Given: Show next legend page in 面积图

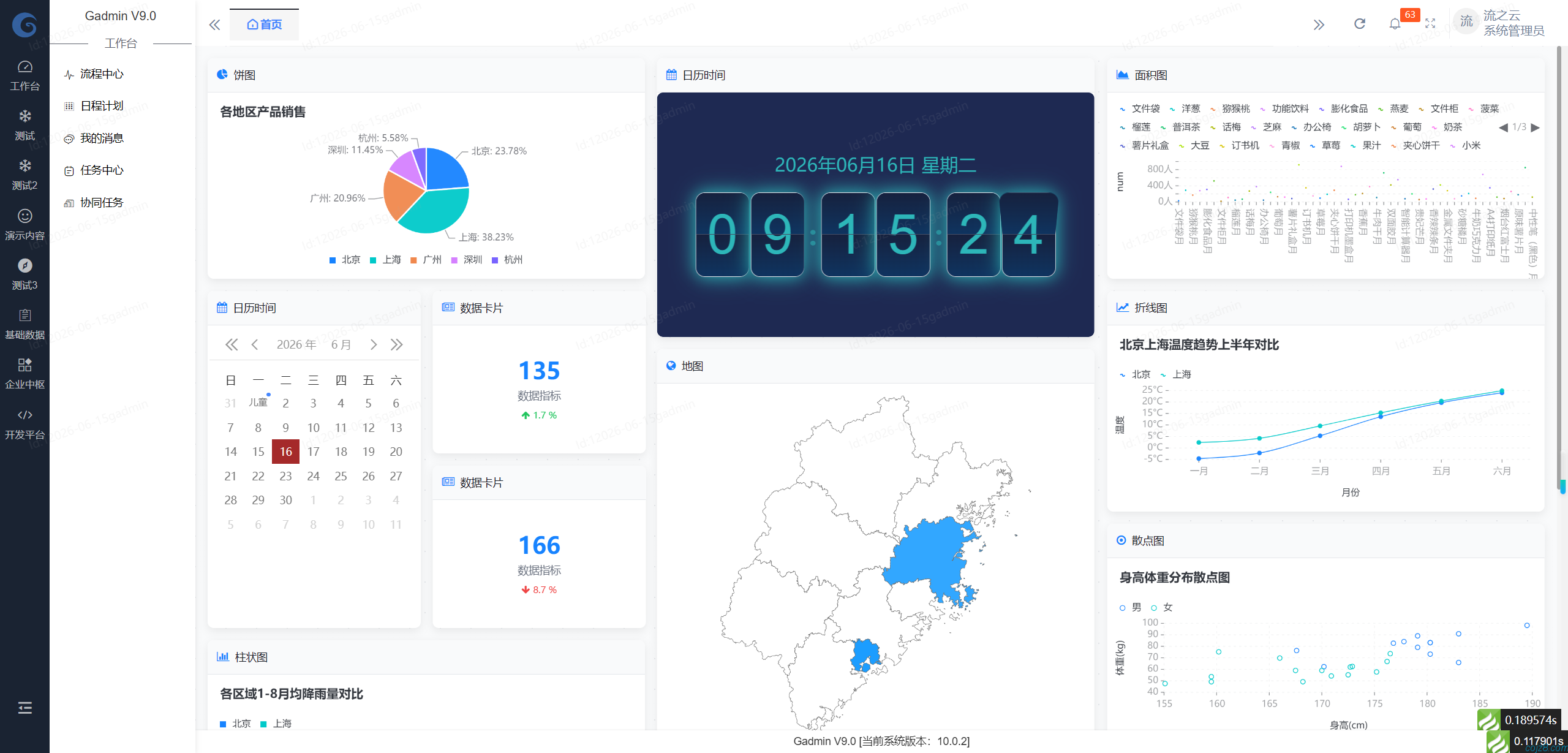Looking at the screenshot, I should pyautogui.click(x=1535, y=127).
